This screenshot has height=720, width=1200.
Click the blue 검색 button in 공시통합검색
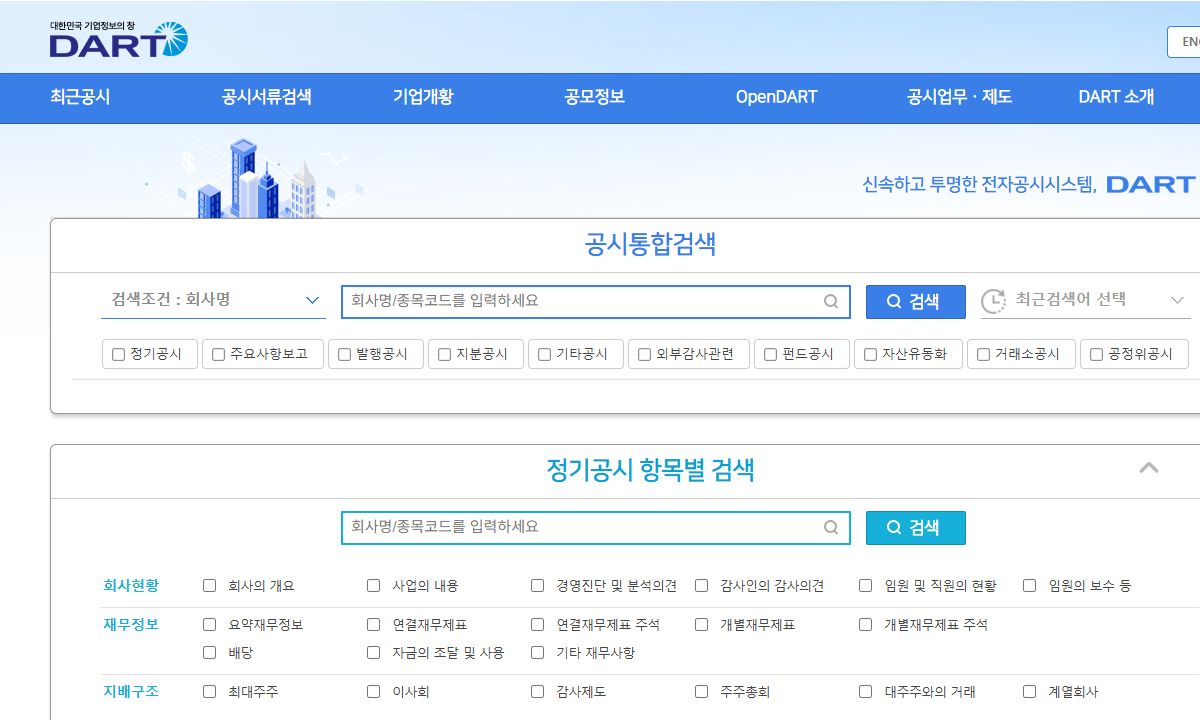pyautogui.click(x=915, y=301)
